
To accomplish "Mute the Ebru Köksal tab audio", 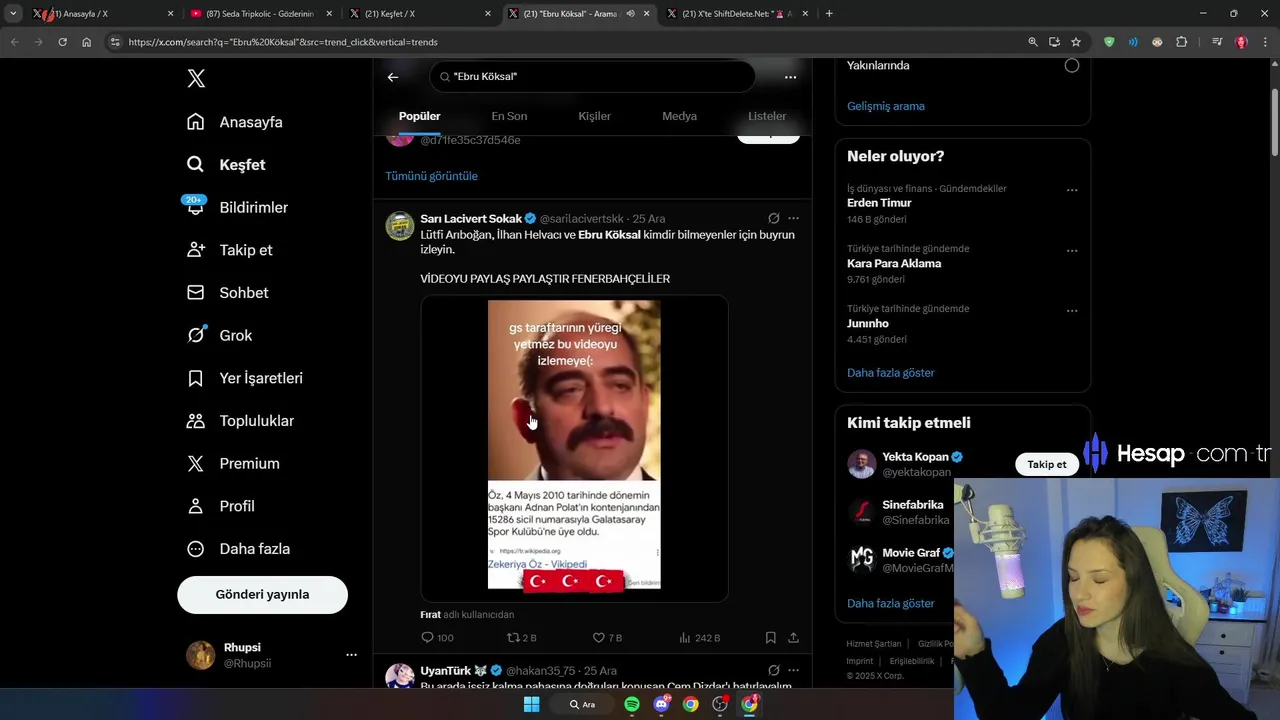I will [631, 14].
